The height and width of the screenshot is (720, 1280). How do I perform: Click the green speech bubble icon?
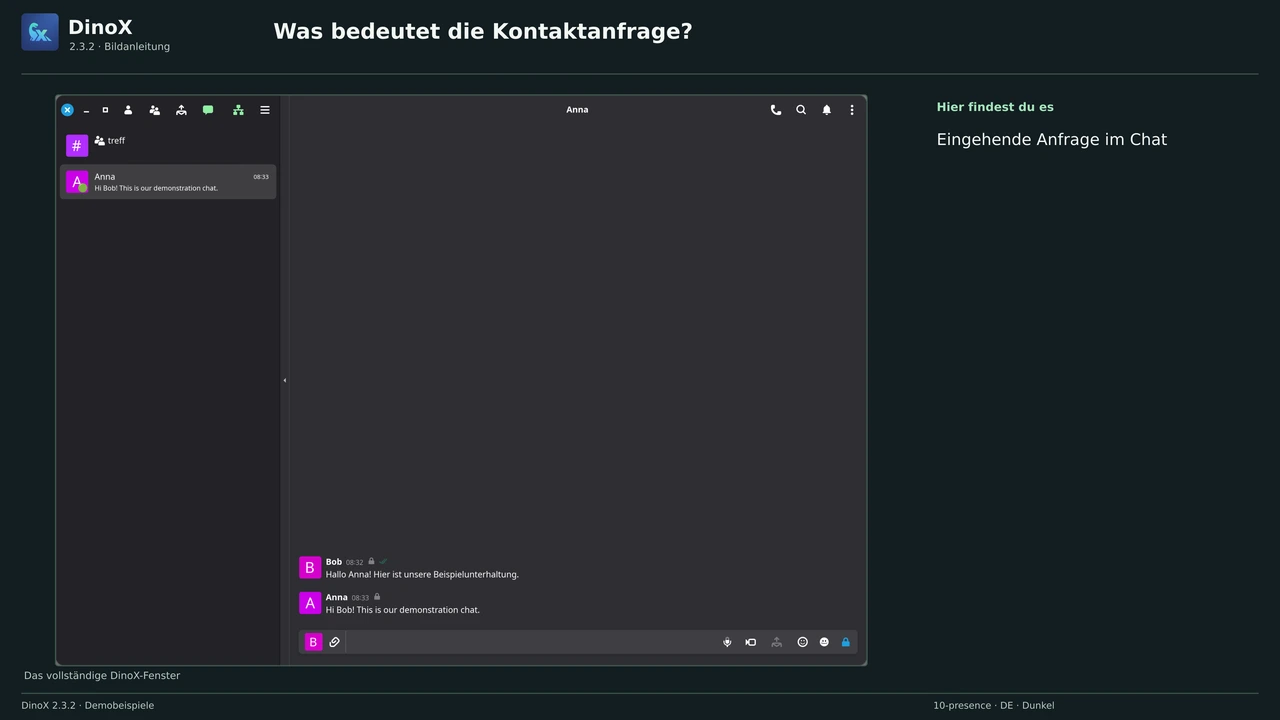tap(208, 110)
